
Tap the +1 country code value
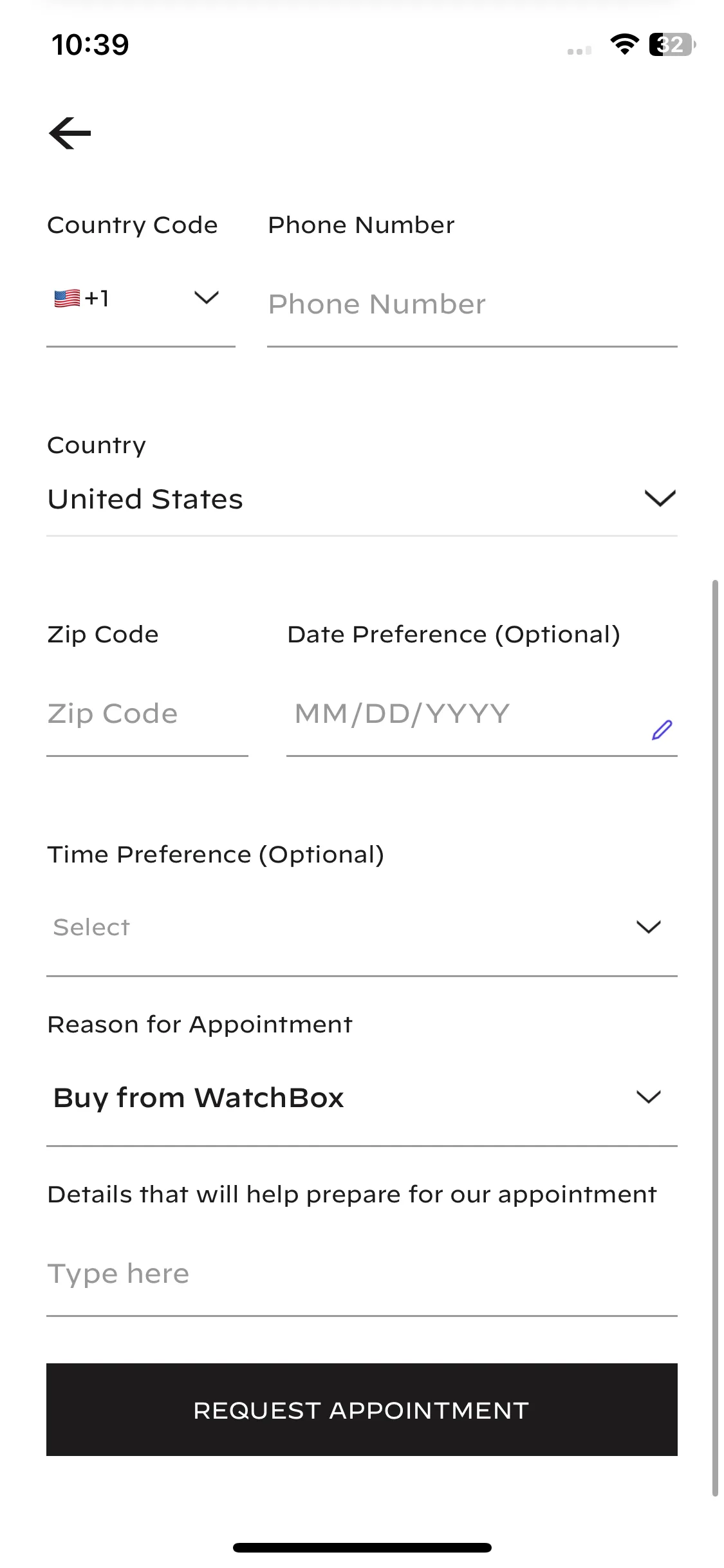coord(97,298)
